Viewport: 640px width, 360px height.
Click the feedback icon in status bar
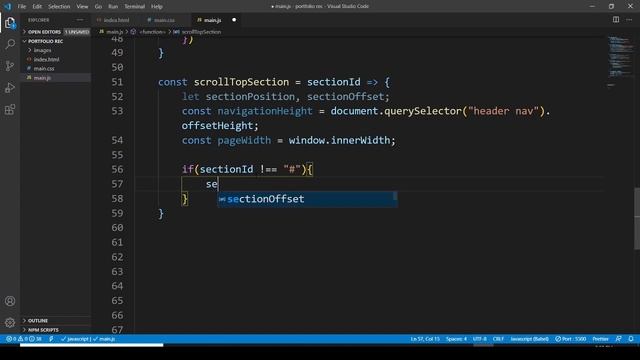point(619,339)
